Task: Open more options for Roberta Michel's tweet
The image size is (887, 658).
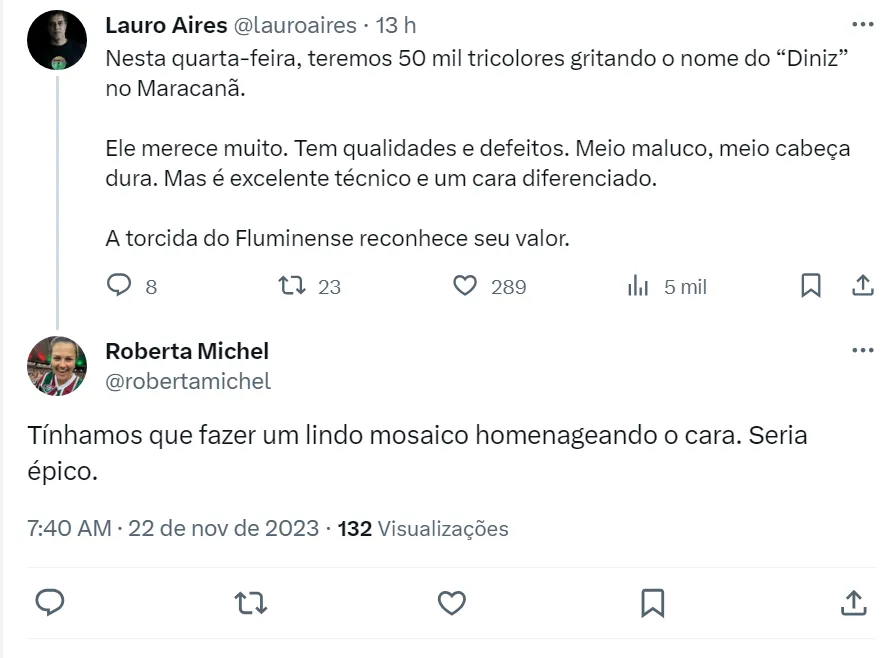Action: [x=862, y=351]
